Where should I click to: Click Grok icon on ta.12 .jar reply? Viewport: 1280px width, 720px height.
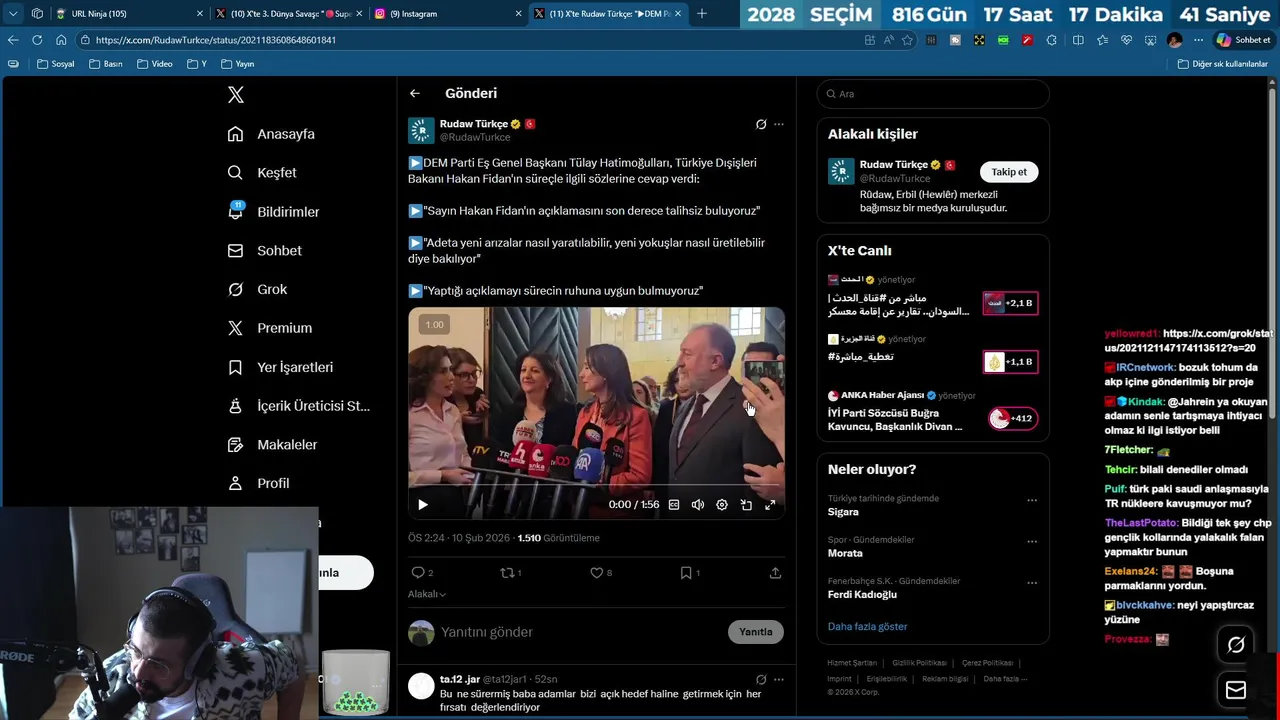pyautogui.click(x=761, y=679)
